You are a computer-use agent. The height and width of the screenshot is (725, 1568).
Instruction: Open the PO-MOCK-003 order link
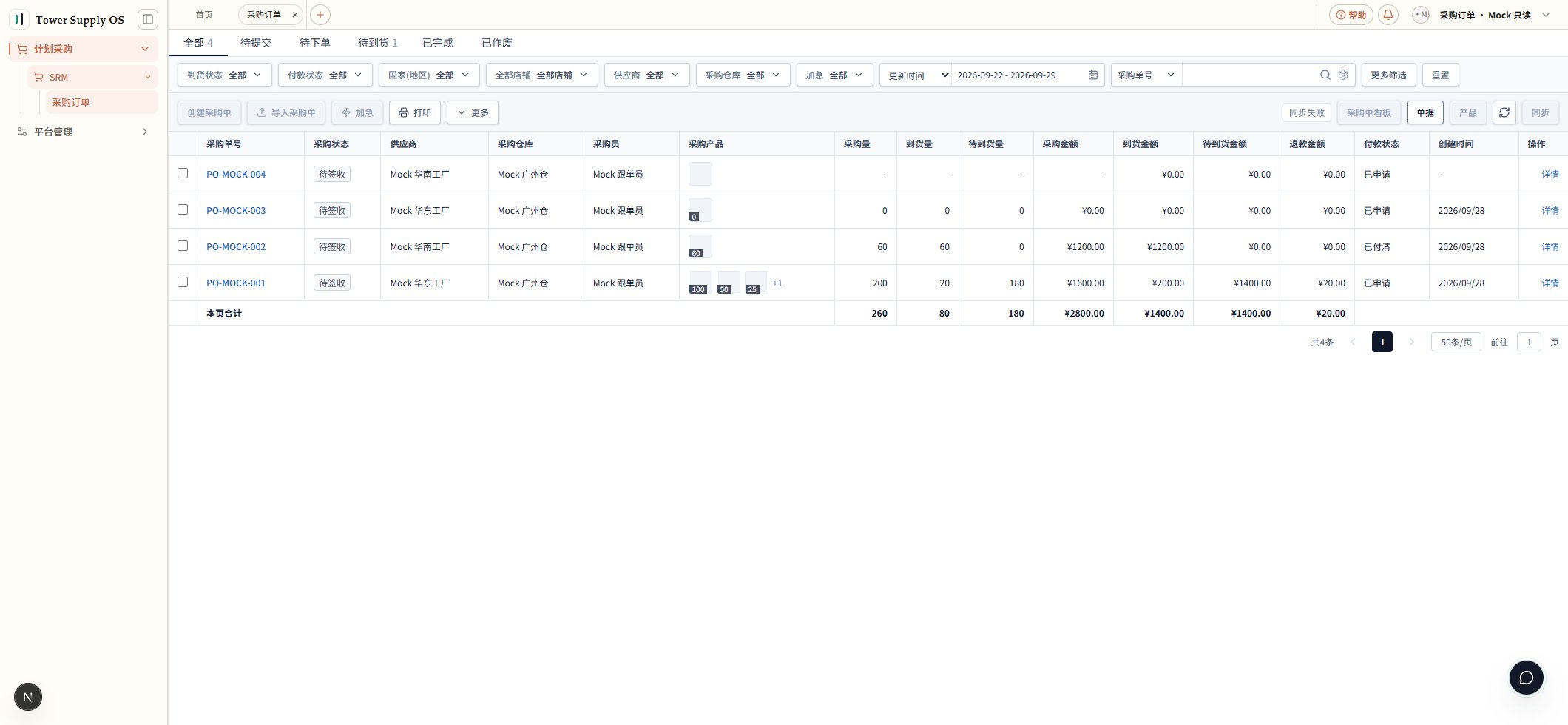pyautogui.click(x=236, y=211)
